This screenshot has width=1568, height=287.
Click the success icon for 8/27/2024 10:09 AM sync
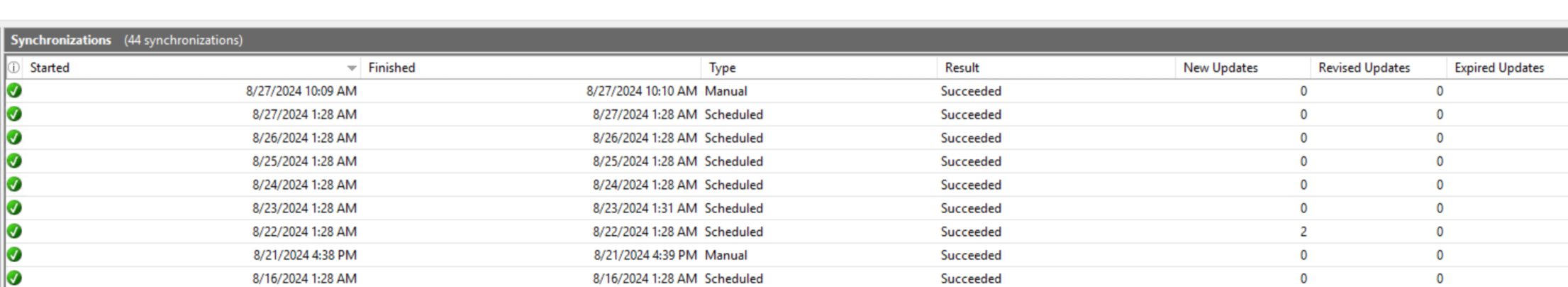coord(14,91)
